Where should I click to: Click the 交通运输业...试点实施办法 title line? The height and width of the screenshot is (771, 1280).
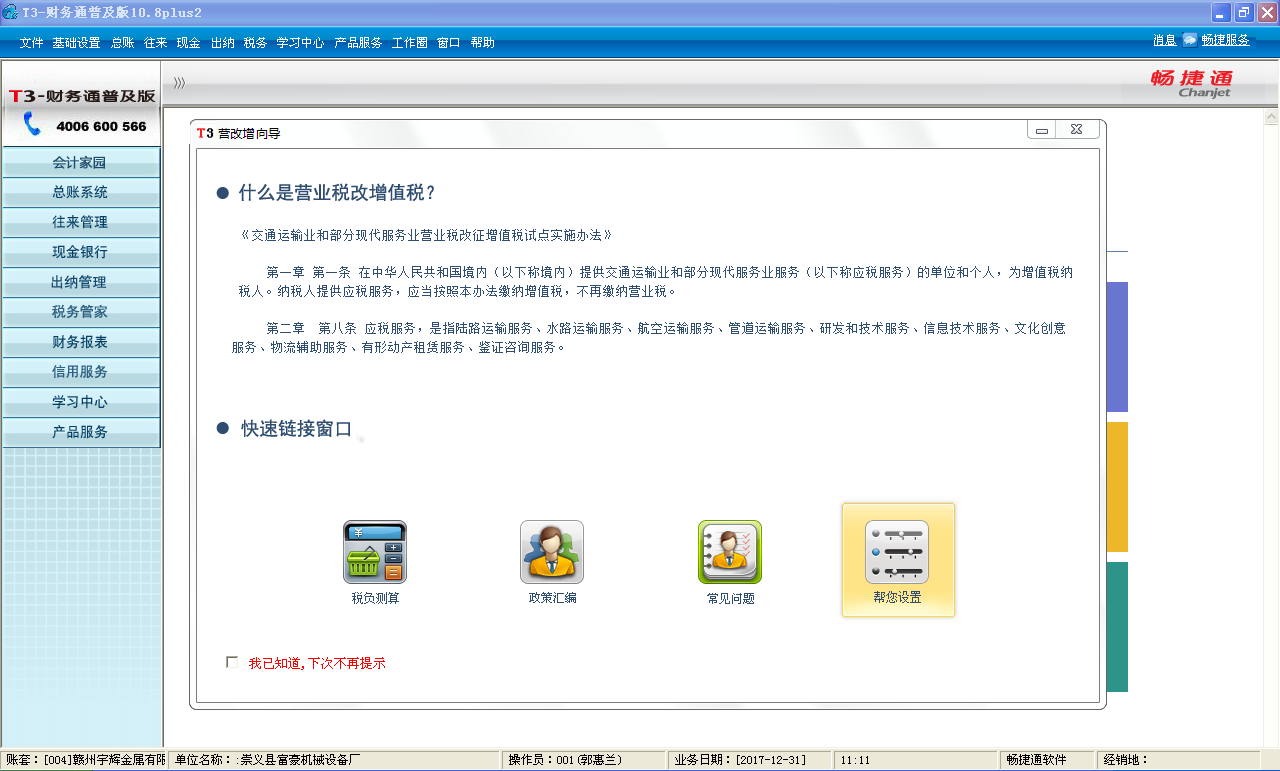pos(426,235)
